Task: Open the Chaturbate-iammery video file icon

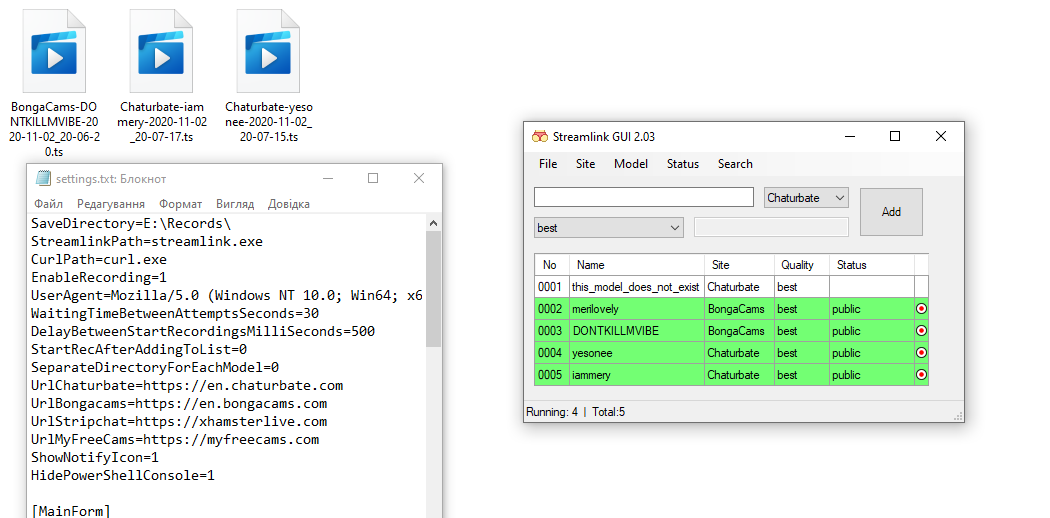Action: pyautogui.click(x=160, y=51)
